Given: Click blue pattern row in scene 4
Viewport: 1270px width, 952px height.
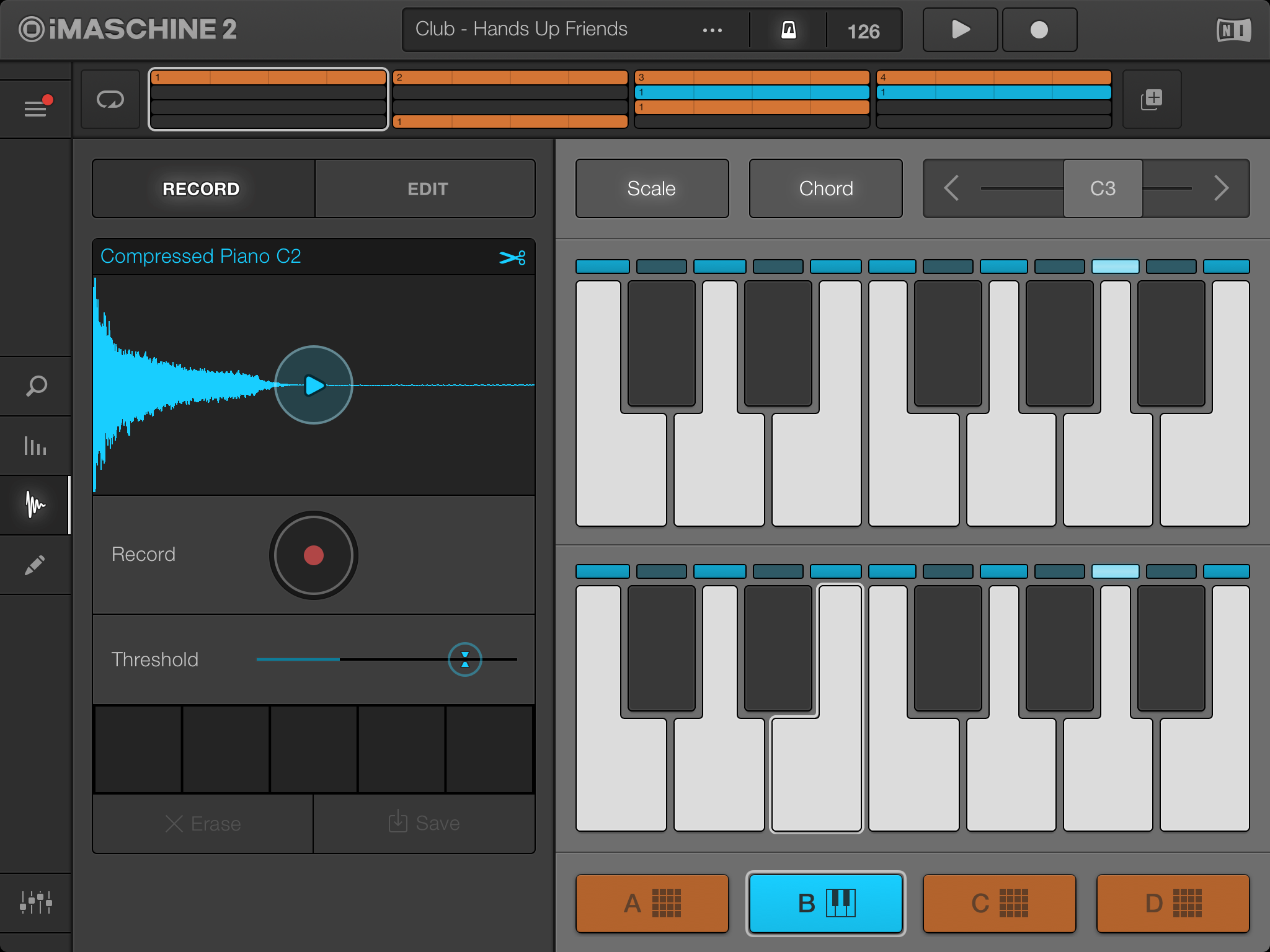Looking at the screenshot, I should coord(994,92).
